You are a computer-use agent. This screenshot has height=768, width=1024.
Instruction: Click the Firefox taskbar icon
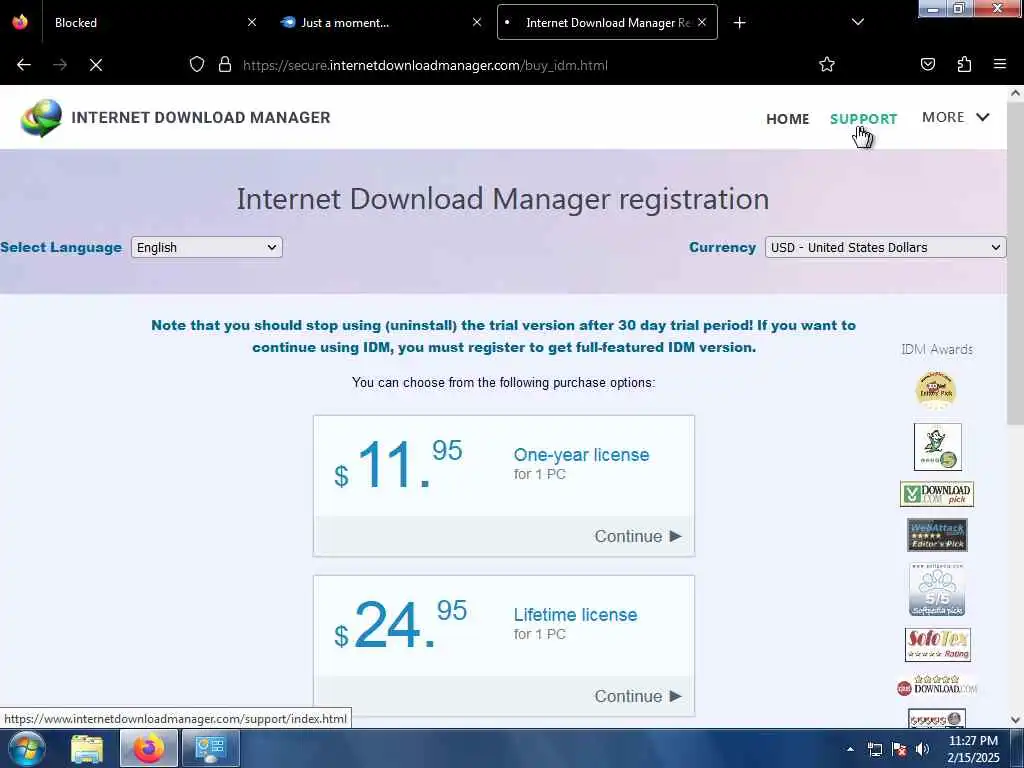[148, 748]
